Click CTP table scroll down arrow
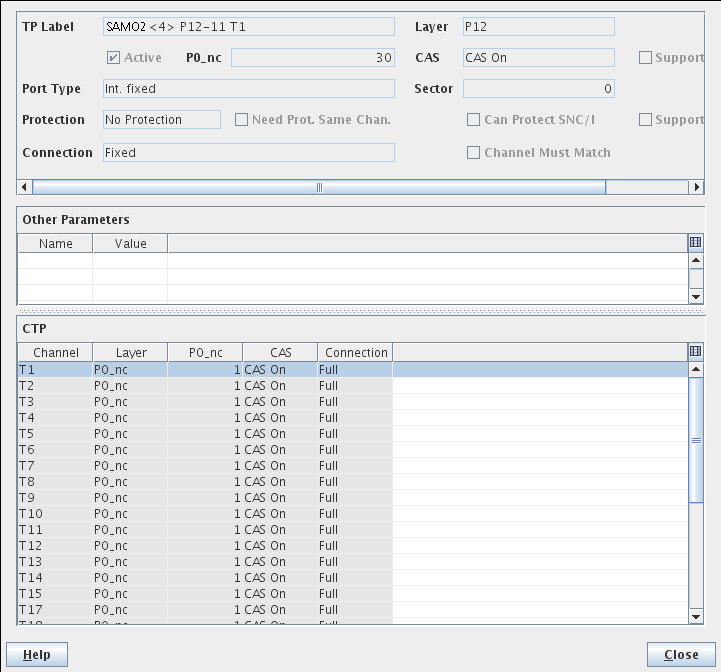This screenshot has width=721, height=672. point(697,617)
